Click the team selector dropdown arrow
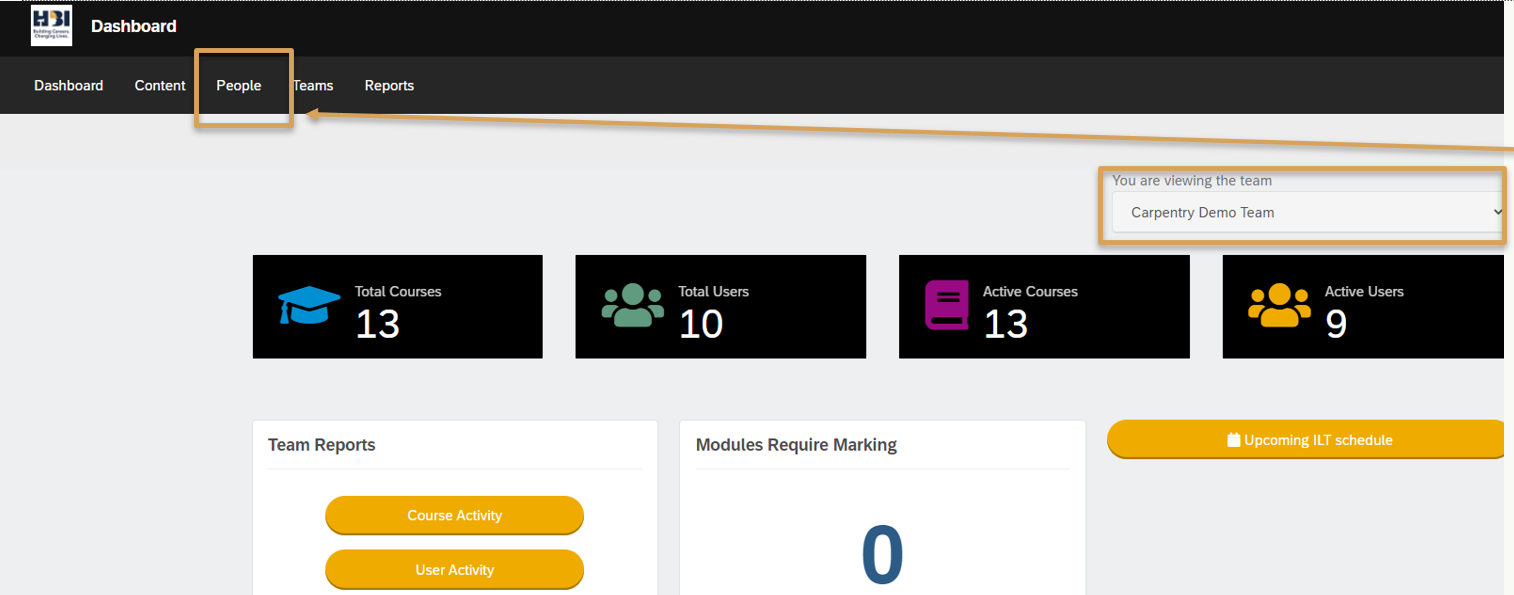This screenshot has height=595, width=1514. [x=1496, y=212]
